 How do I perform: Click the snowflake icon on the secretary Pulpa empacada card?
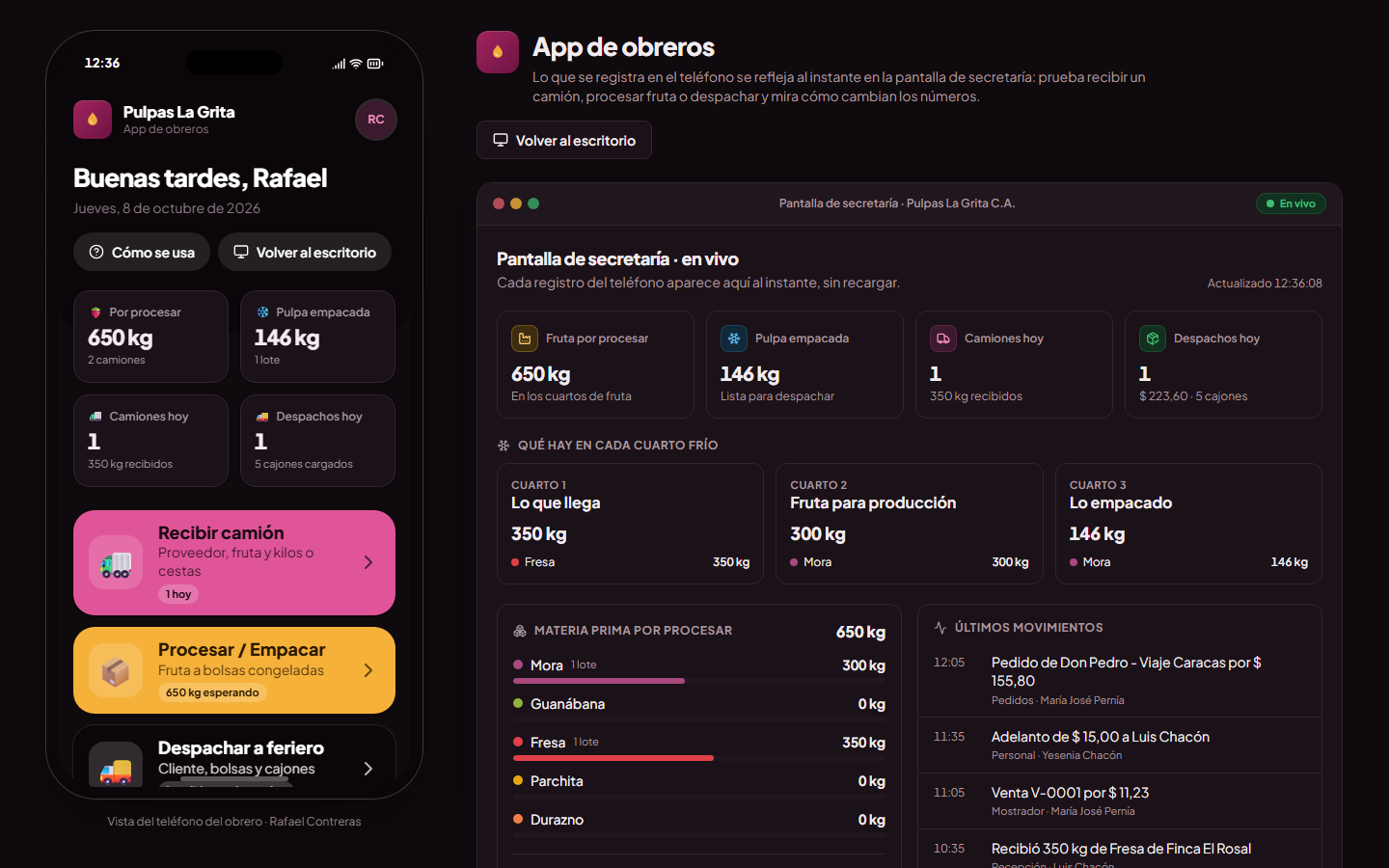click(734, 339)
